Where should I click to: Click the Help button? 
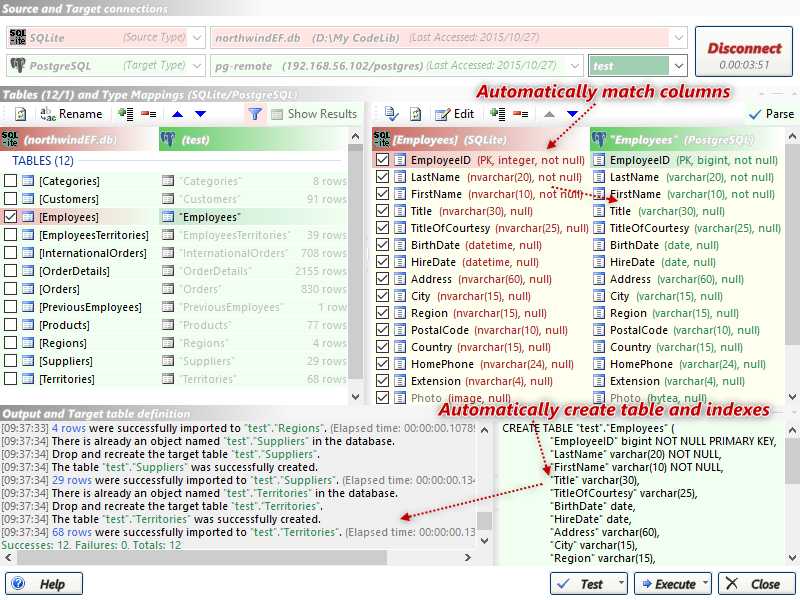point(44,583)
